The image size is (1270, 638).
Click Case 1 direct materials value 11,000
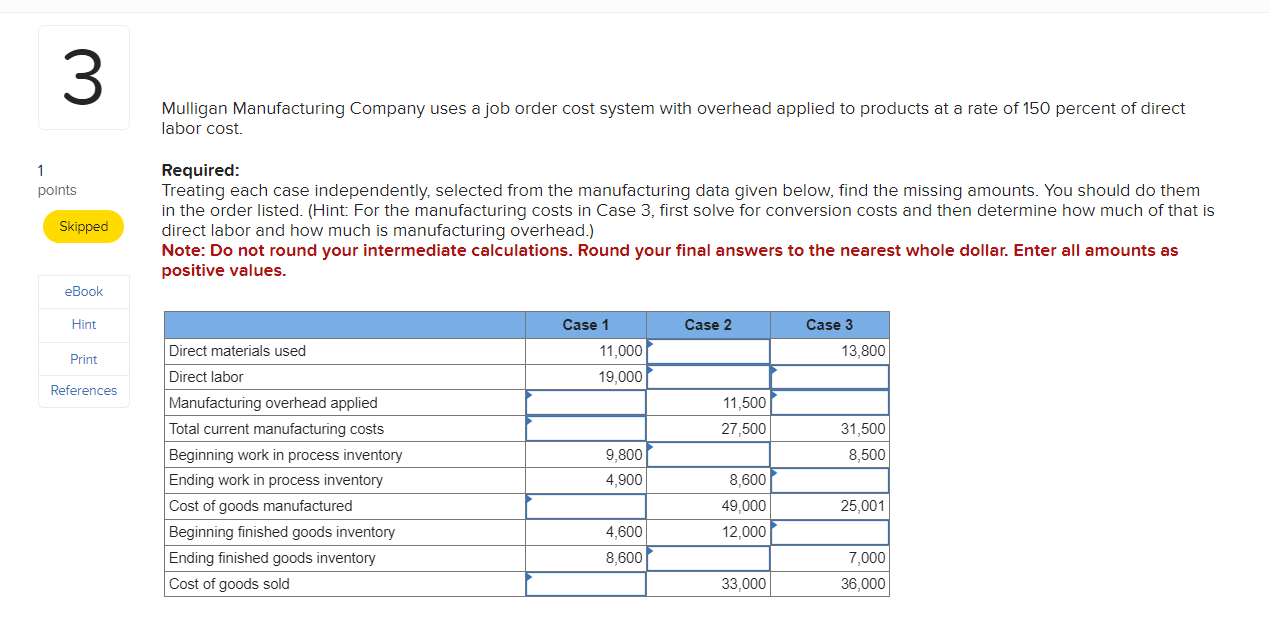[621, 351]
